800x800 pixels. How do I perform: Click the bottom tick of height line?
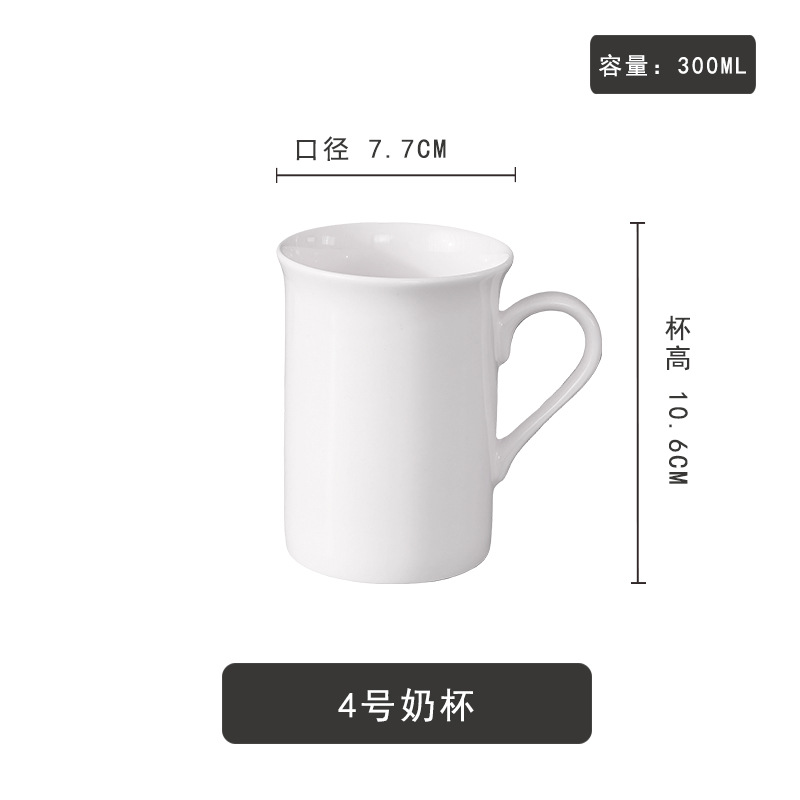pos(638,582)
